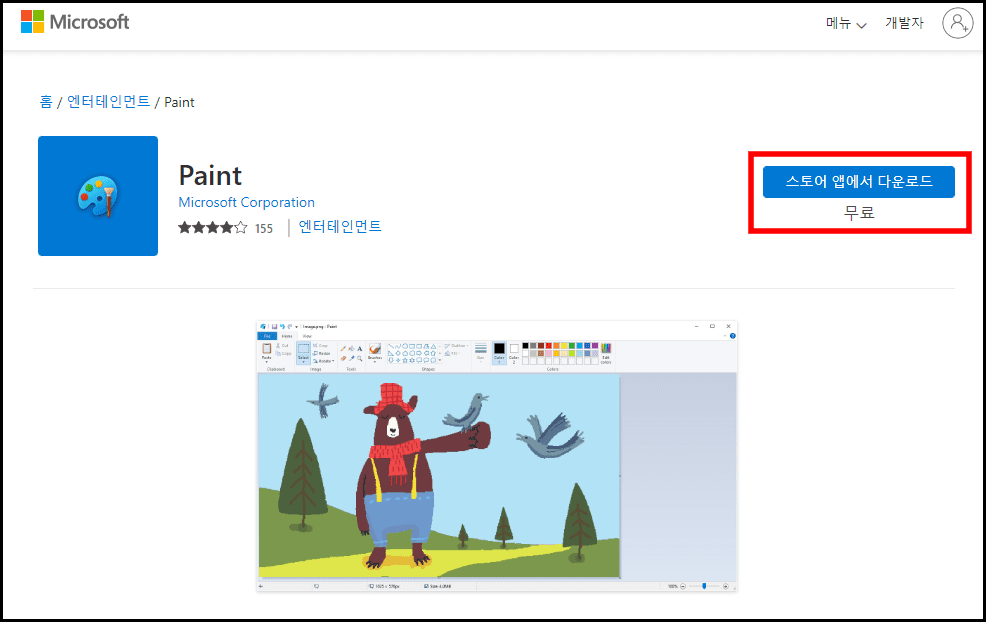Click the 155 rating count
Image resolution: width=986 pixels, height=622 pixels.
[x=264, y=229]
